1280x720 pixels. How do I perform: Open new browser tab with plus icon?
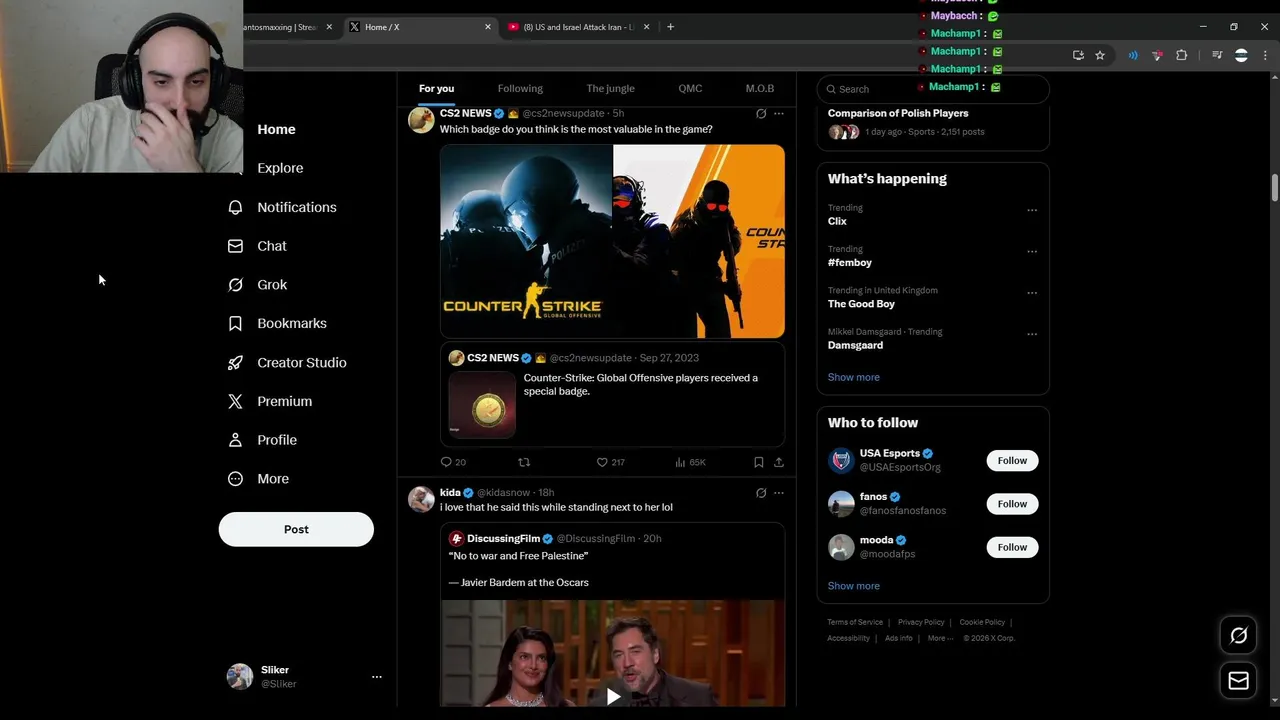(670, 27)
